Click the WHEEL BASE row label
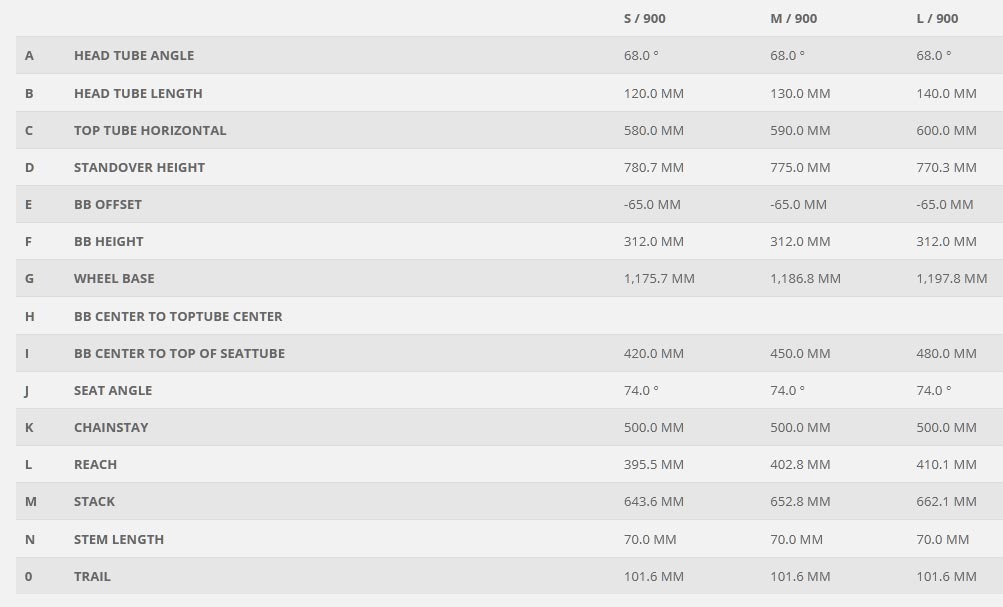This screenshot has width=1003, height=607. [114, 278]
